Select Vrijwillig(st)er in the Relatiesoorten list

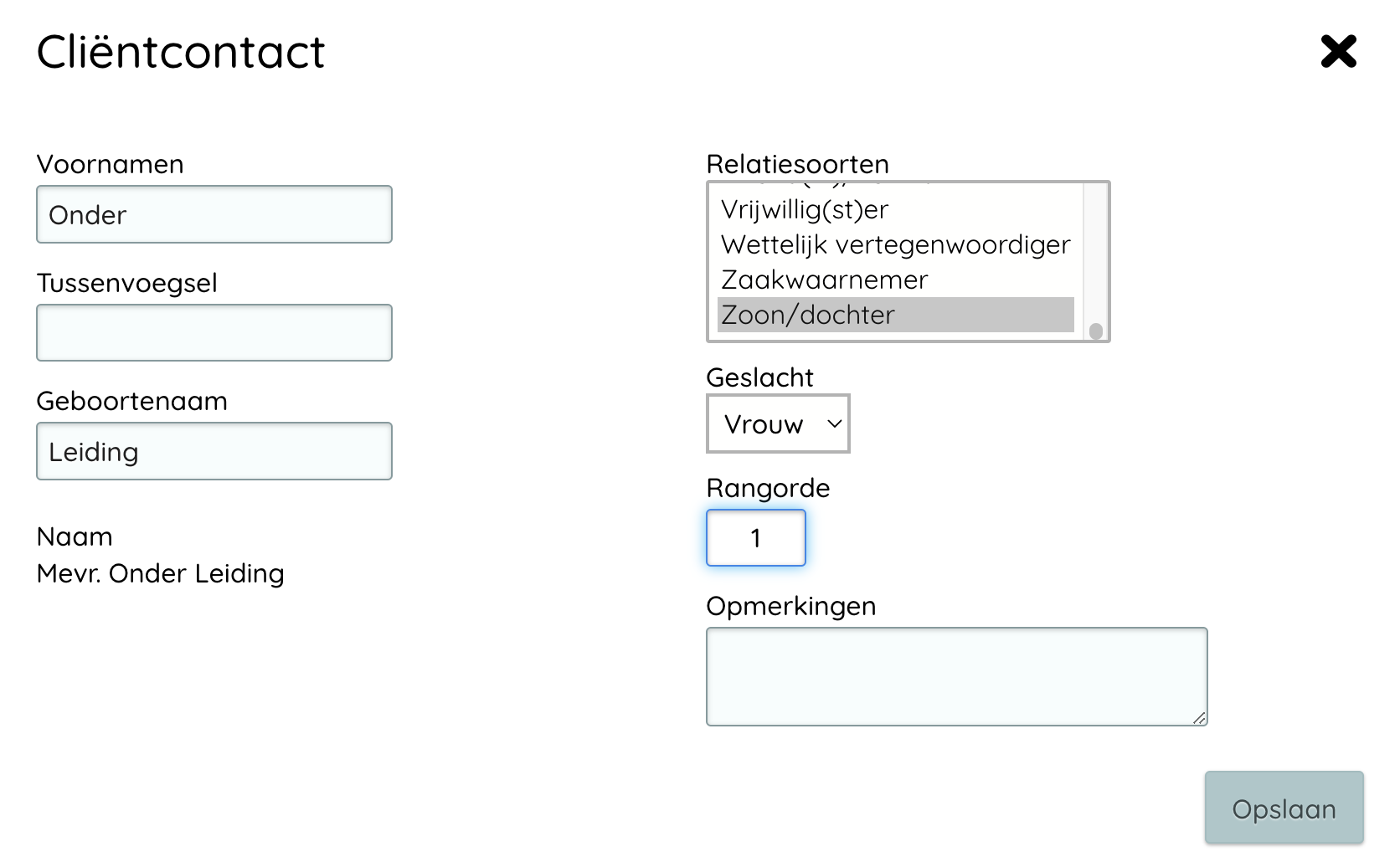click(x=804, y=209)
